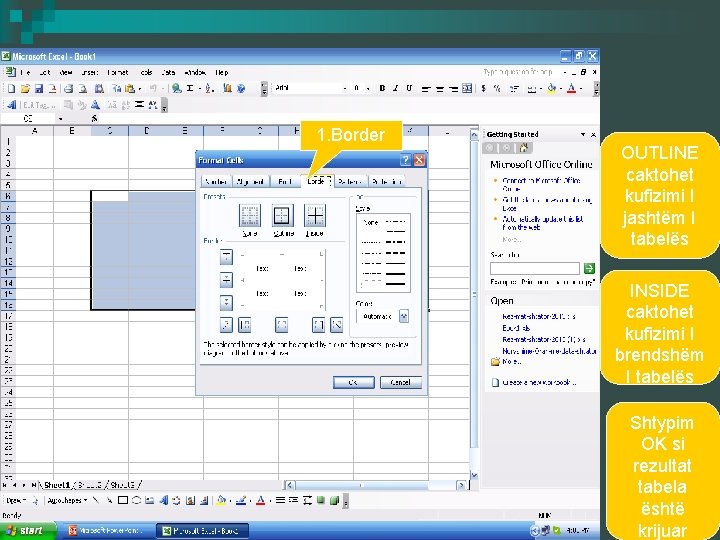Screen dimensions: 720x540
Task: Open the Getting Started pane dropdown
Action: [583, 135]
